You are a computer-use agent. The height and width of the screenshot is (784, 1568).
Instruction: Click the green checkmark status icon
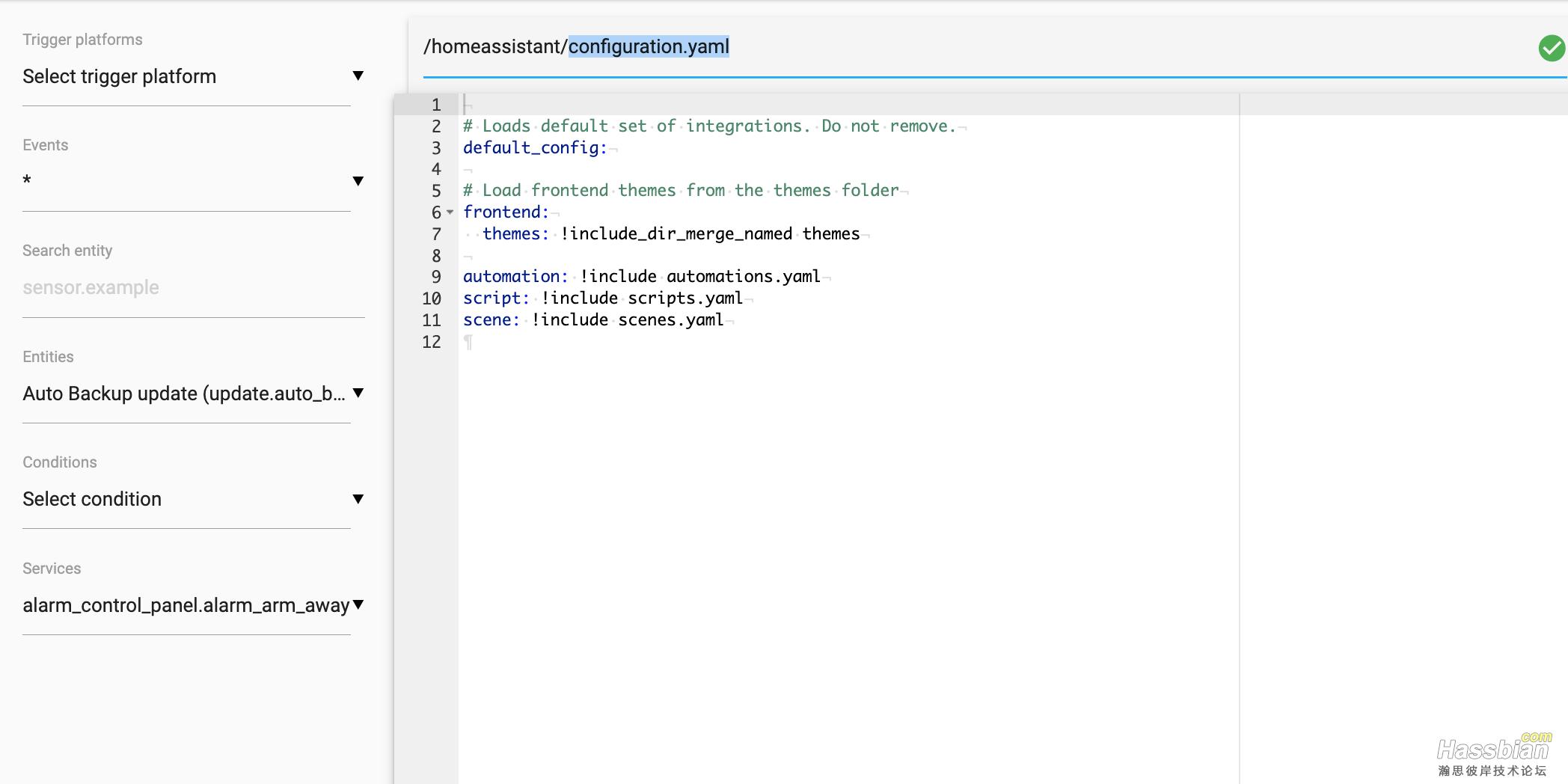pyautogui.click(x=1552, y=48)
